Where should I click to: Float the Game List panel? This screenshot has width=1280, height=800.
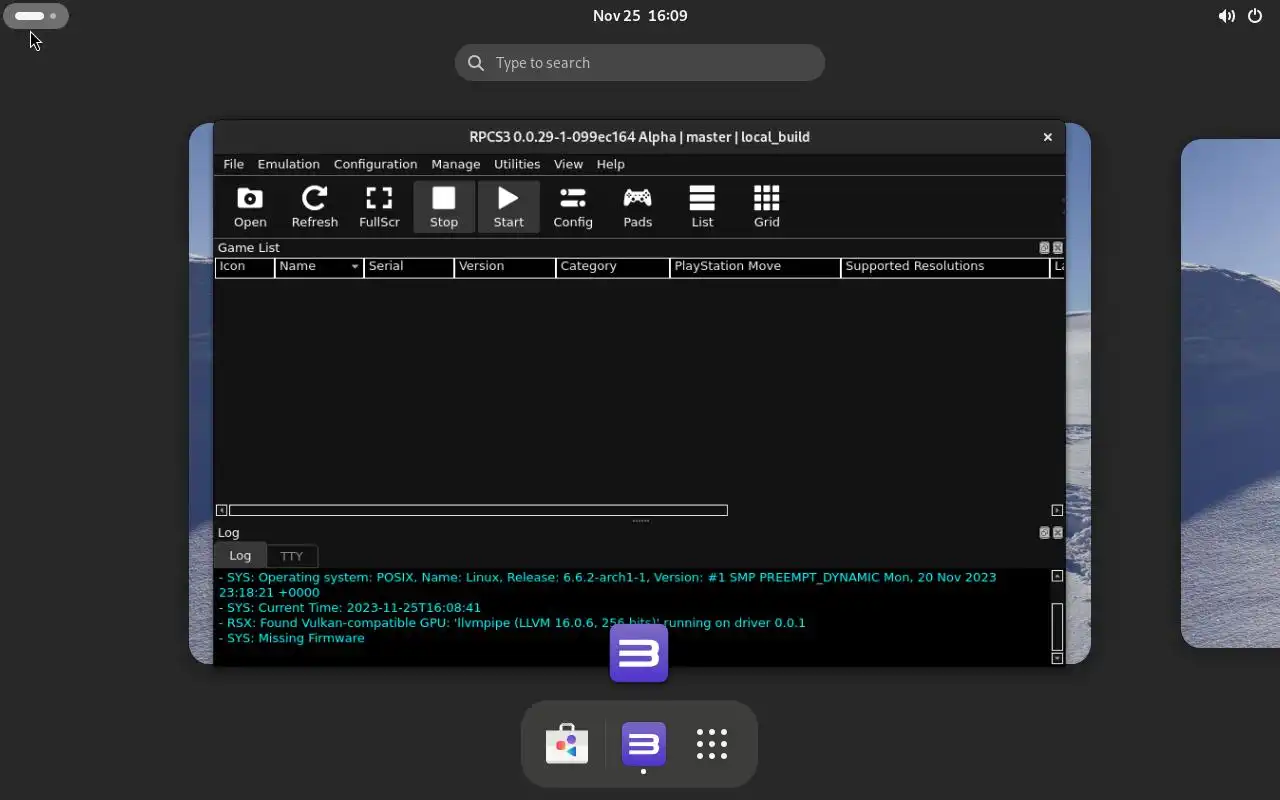[1044, 248]
